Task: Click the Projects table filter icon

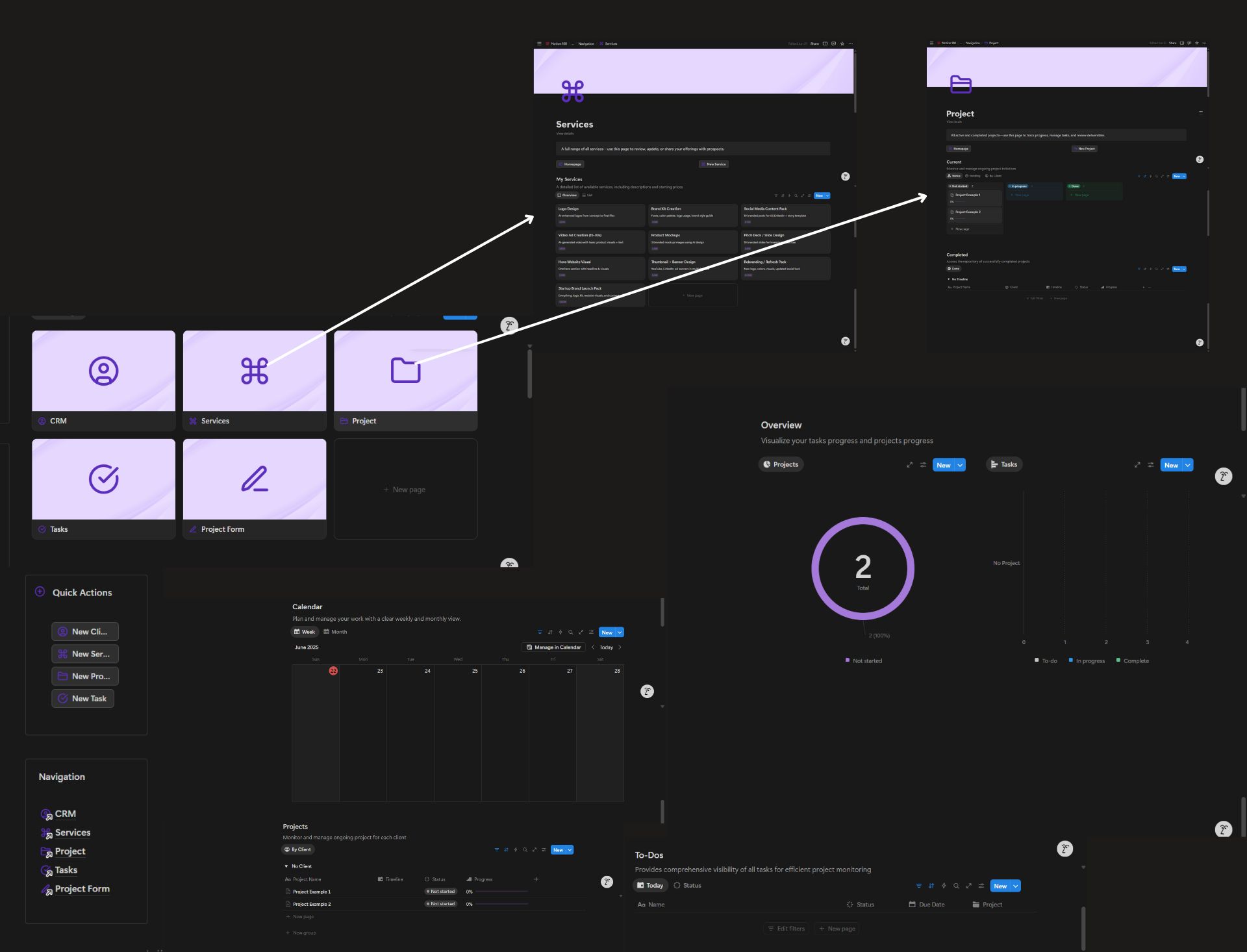Action: [x=497, y=849]
